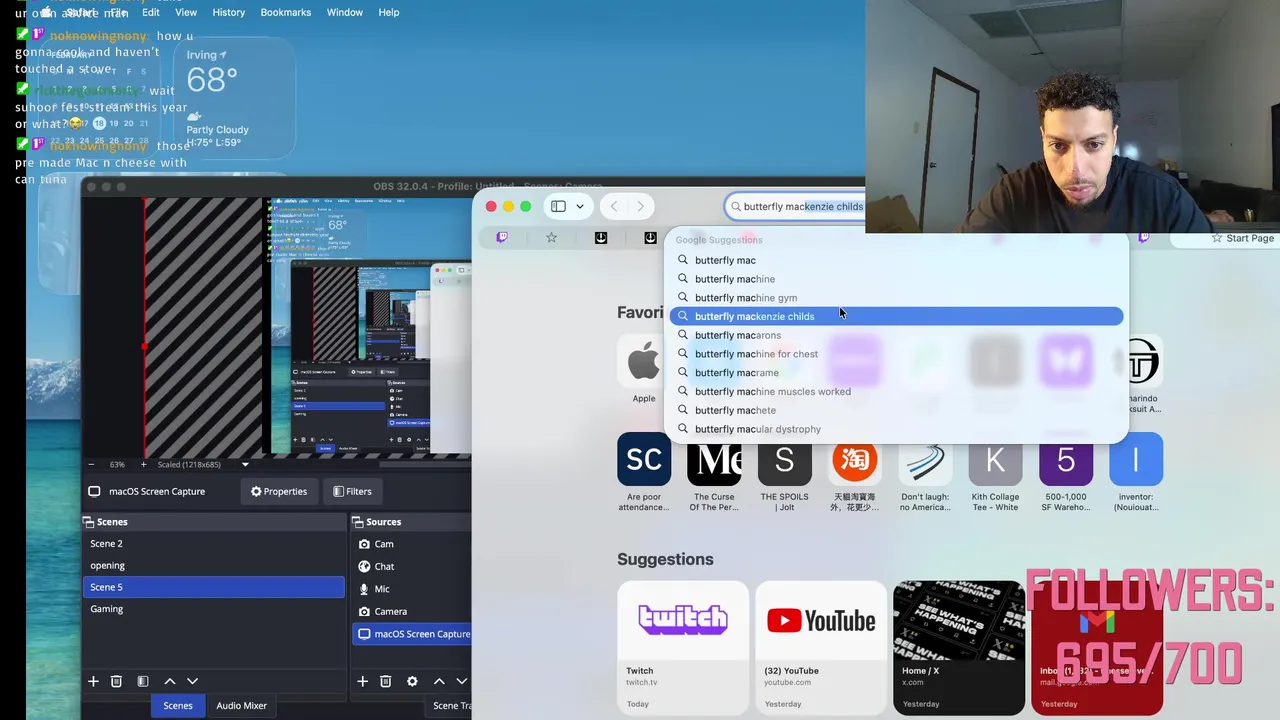Open the View menu

click(x=186, y=12)
